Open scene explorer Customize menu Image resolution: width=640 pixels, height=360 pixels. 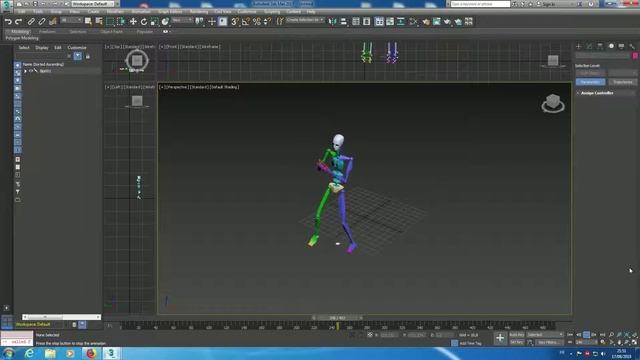76,48
